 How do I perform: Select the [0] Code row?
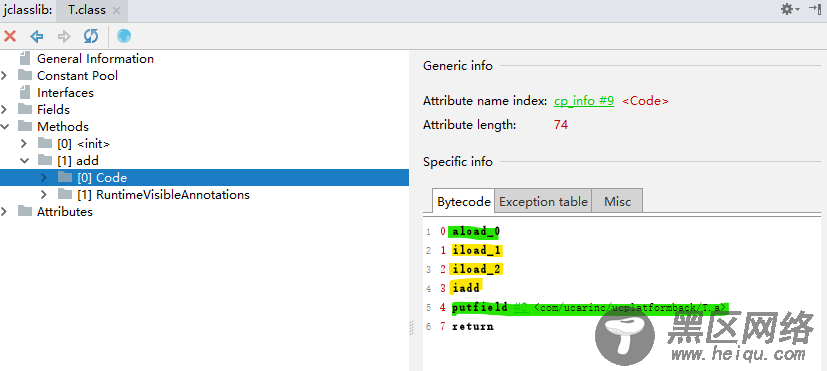(204, 177)
